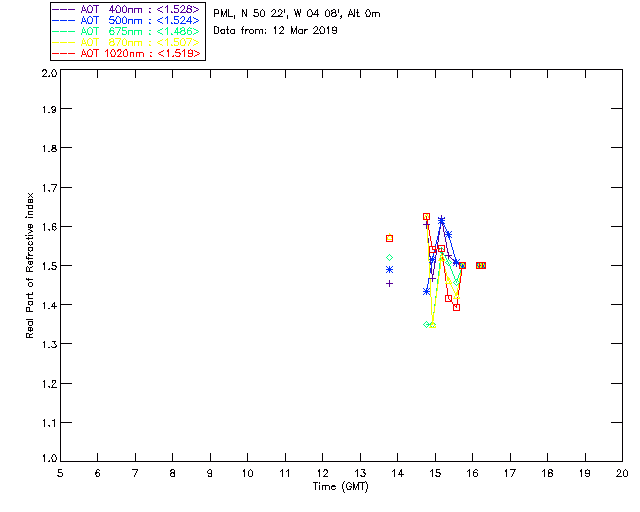Click the 15 label on the time axis
This screenshot has width=640, height=512.
point(435,473)
